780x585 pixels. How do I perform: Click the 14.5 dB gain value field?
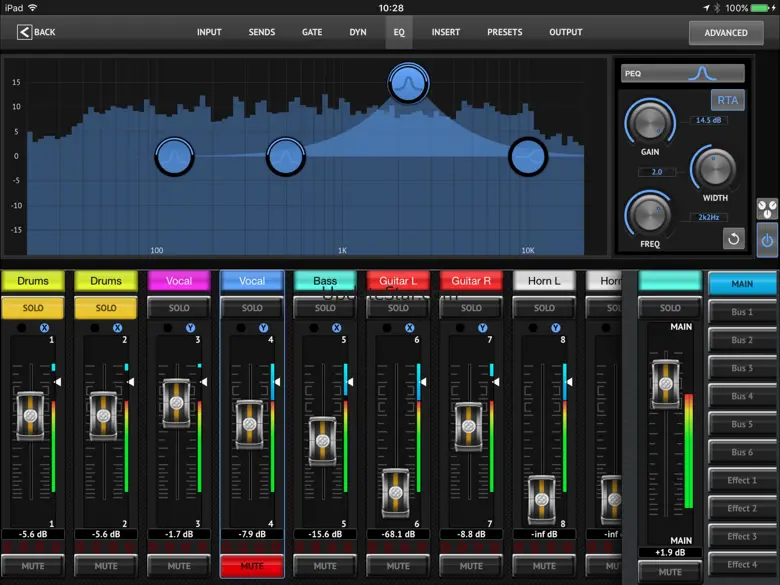[708, 121]
